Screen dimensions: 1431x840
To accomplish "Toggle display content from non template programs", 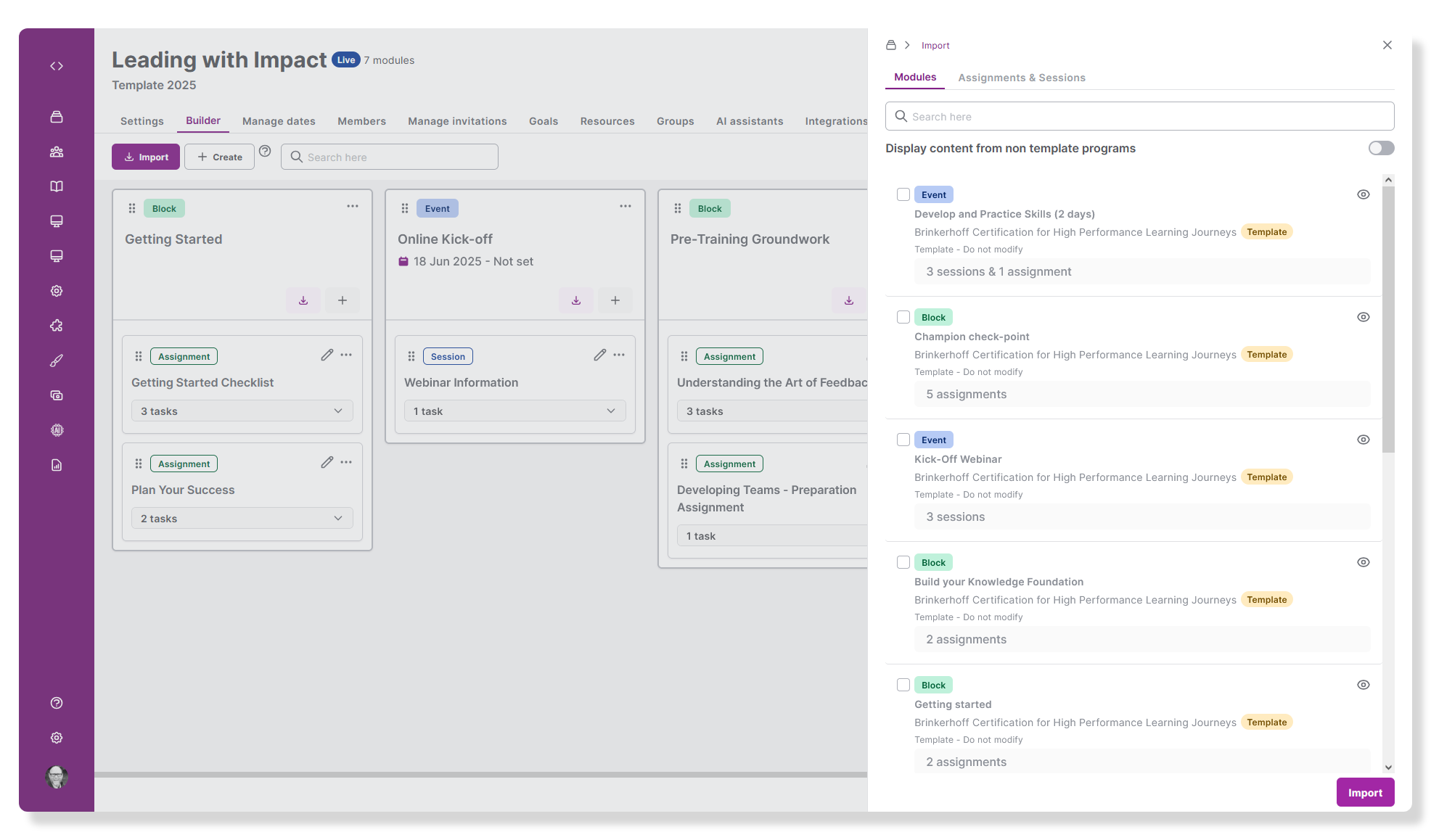I will coord(1381,148).
